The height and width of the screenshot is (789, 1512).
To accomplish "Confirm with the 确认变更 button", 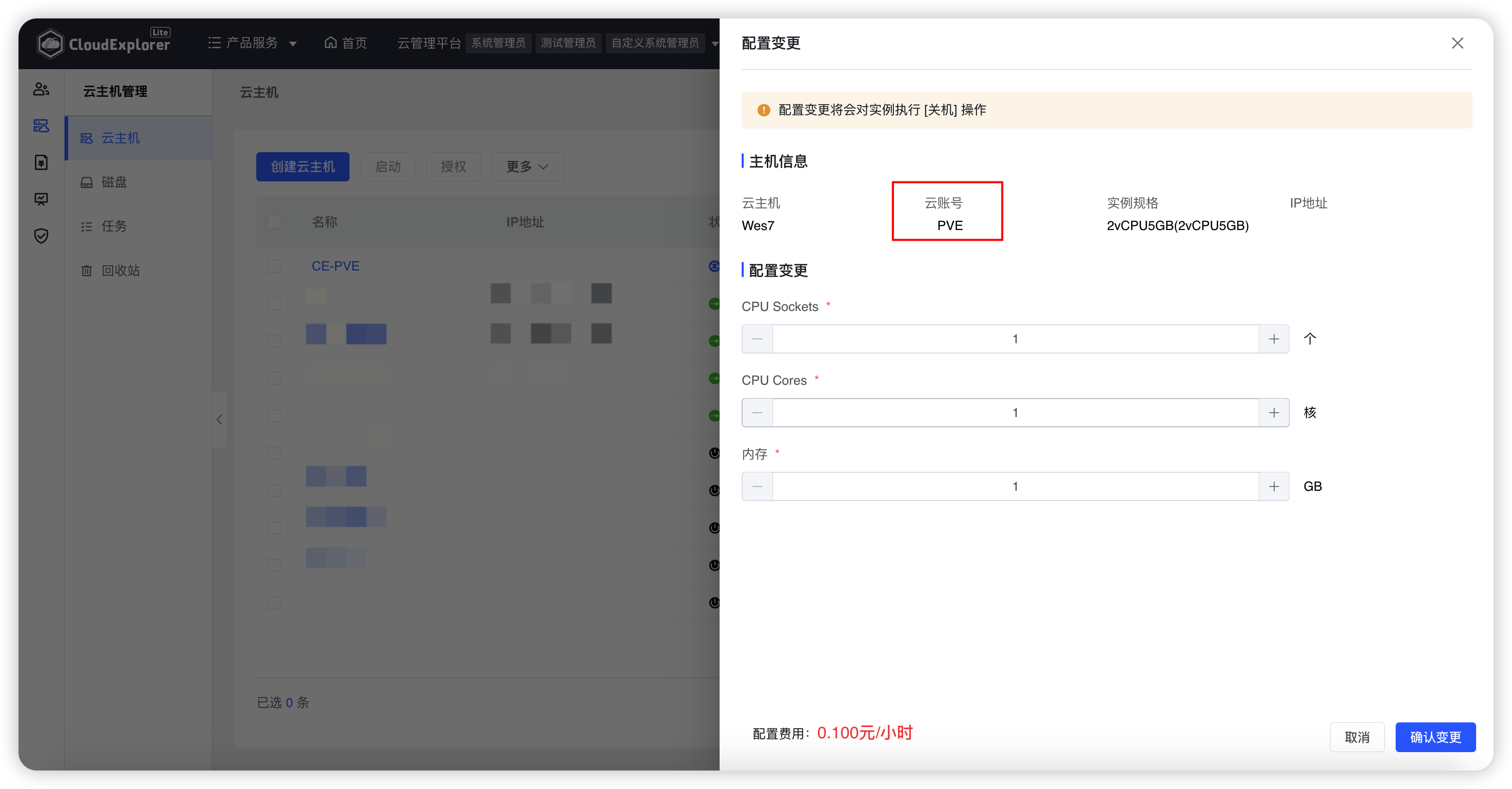I will tap(1436, 737).
